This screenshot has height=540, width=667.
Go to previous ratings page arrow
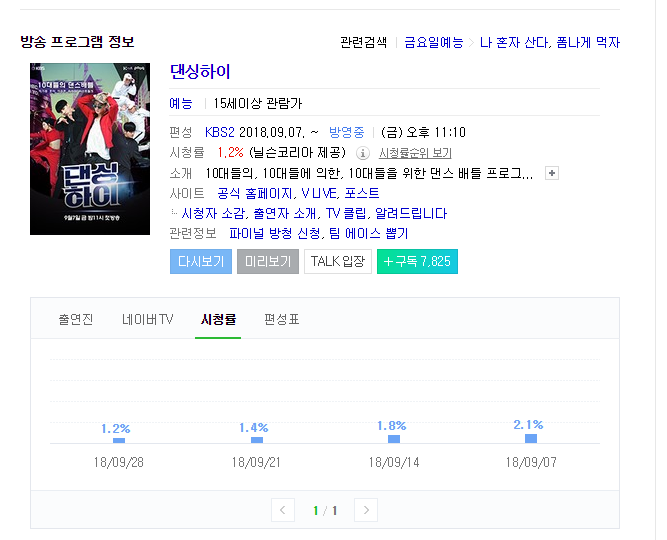pos(283,510)
